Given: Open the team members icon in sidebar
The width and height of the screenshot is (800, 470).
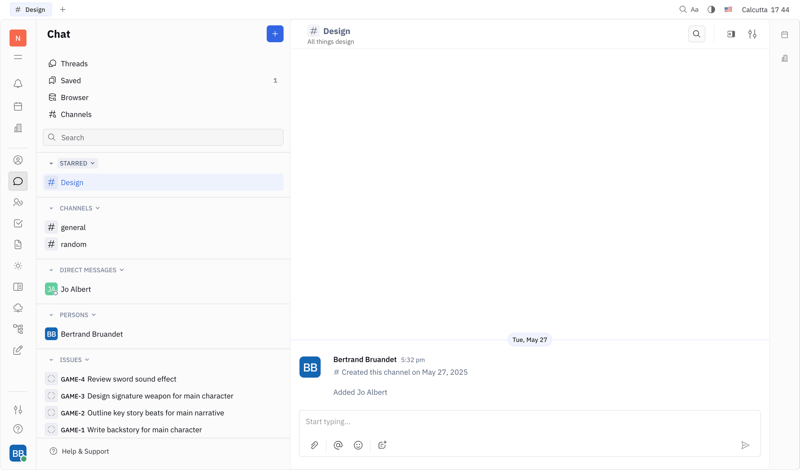Looking at the screenshot, I should coord(18,202).
